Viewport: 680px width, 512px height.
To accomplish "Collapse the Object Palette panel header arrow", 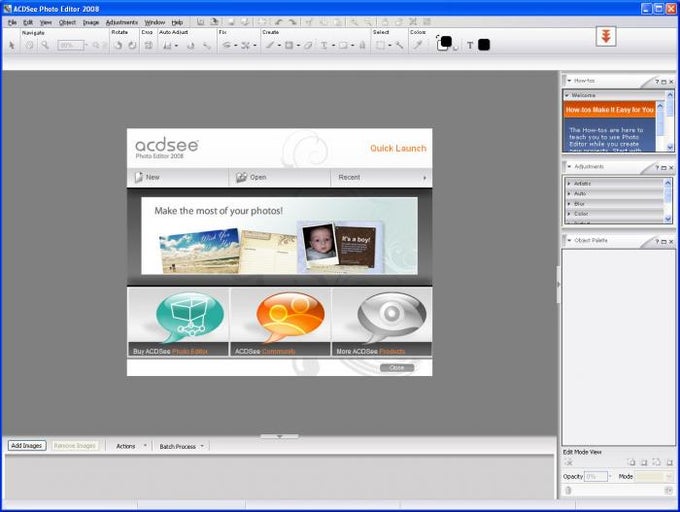I will point(569,240).
